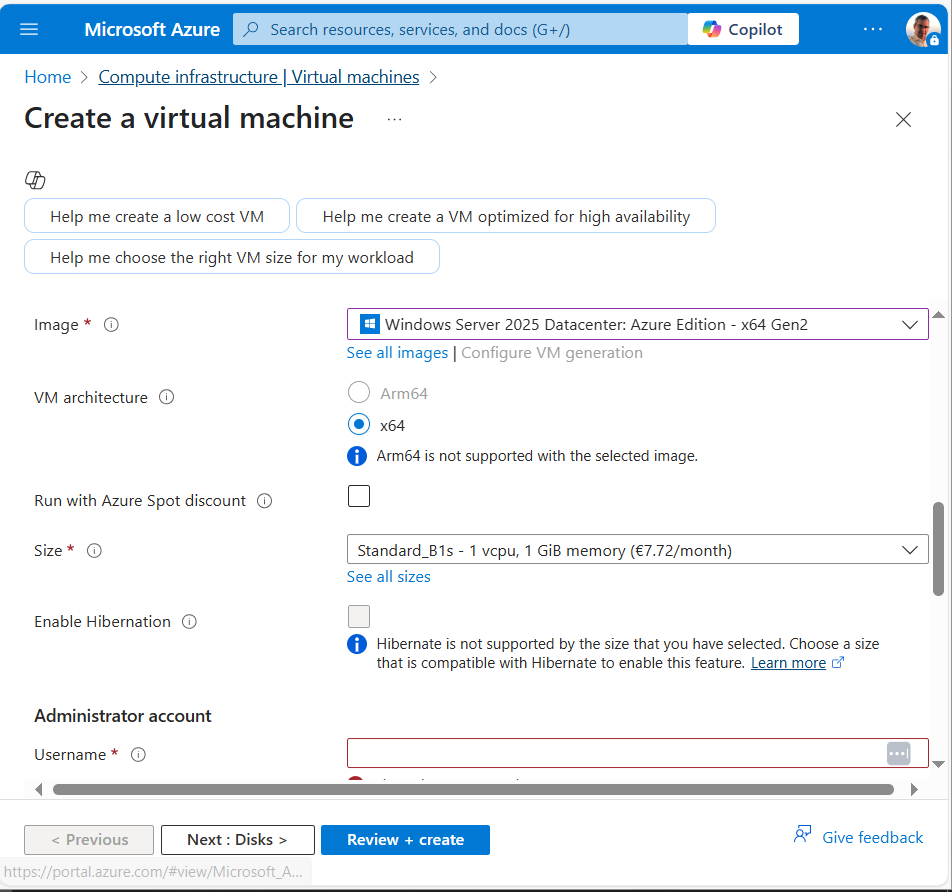Open the Image dropdown
The image size is (952, 892).
point(638,324)
